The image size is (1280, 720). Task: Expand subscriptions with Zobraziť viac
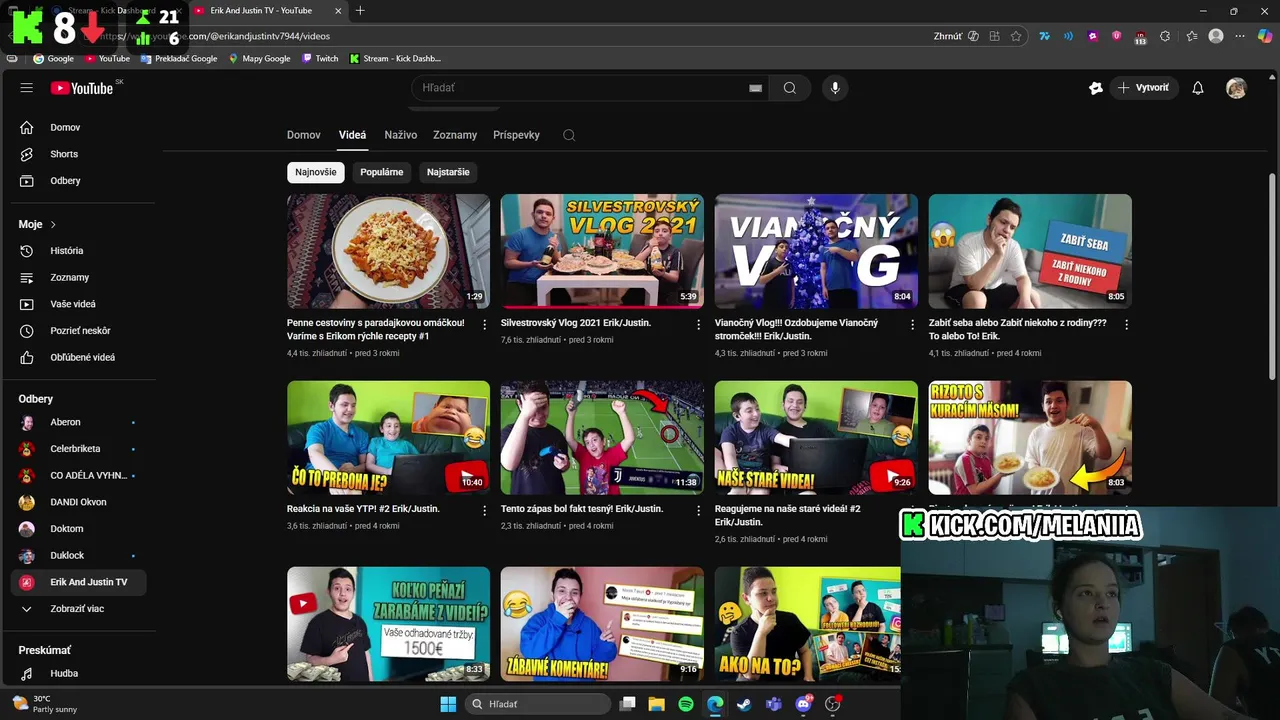(x=78, y=609)
